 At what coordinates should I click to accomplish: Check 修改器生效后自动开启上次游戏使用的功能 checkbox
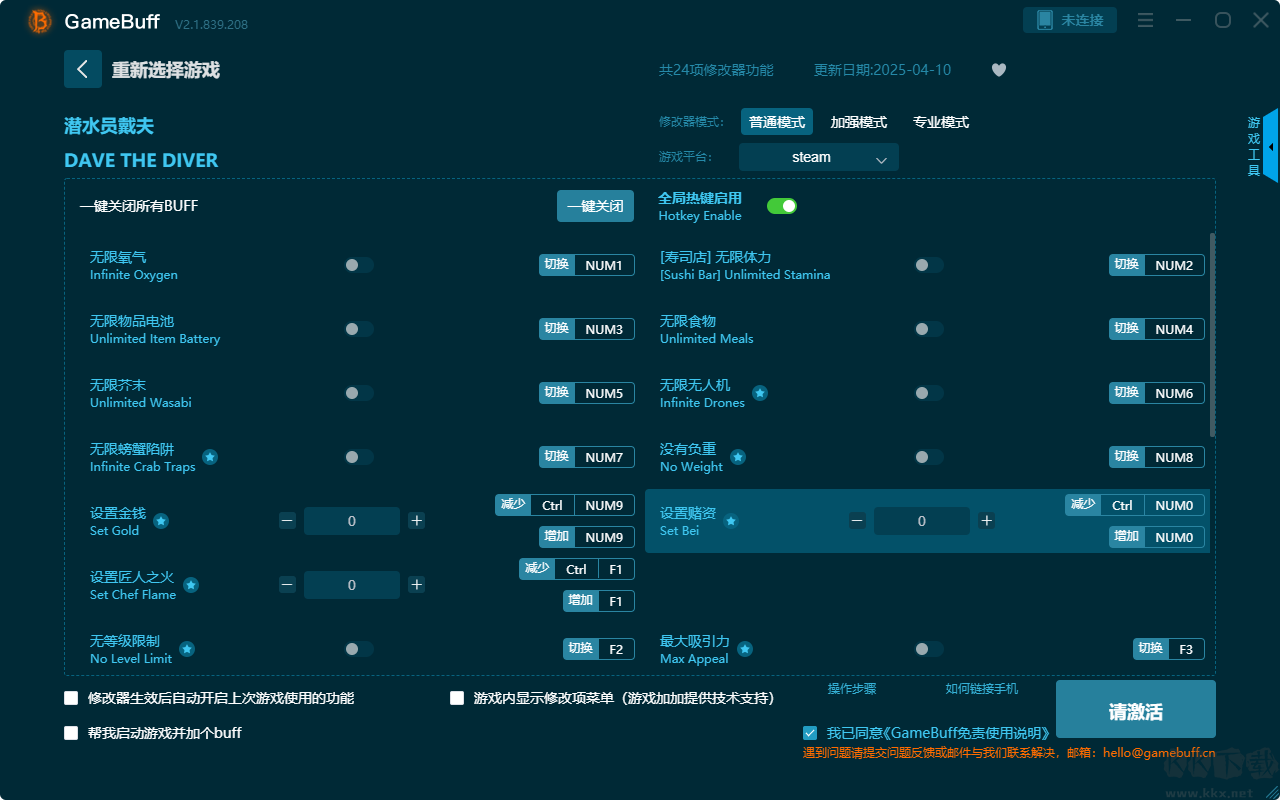[x=71, y=698]
